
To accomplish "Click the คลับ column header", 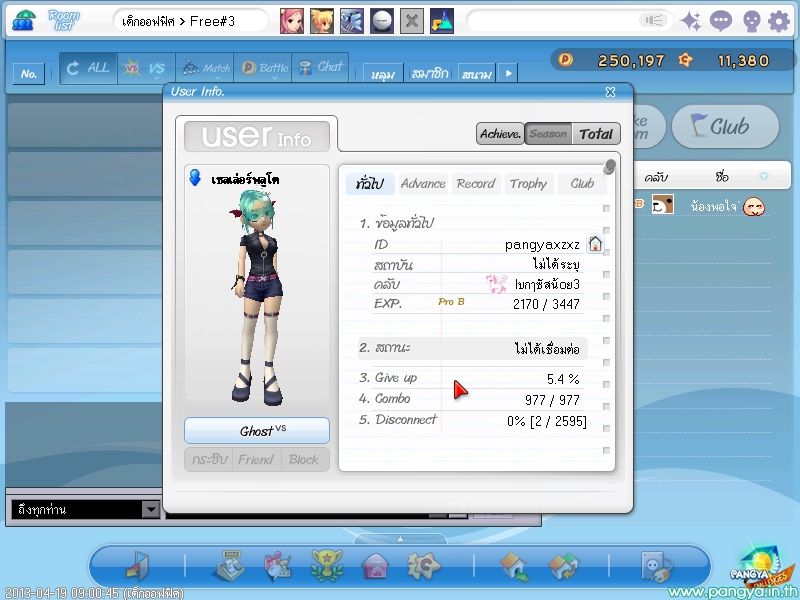I will pyautogui.click(x=656, y=177).
